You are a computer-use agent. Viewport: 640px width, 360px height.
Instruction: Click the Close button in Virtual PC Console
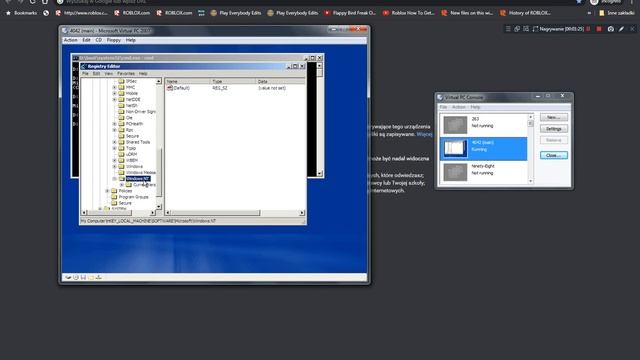(x=553, y=156)
